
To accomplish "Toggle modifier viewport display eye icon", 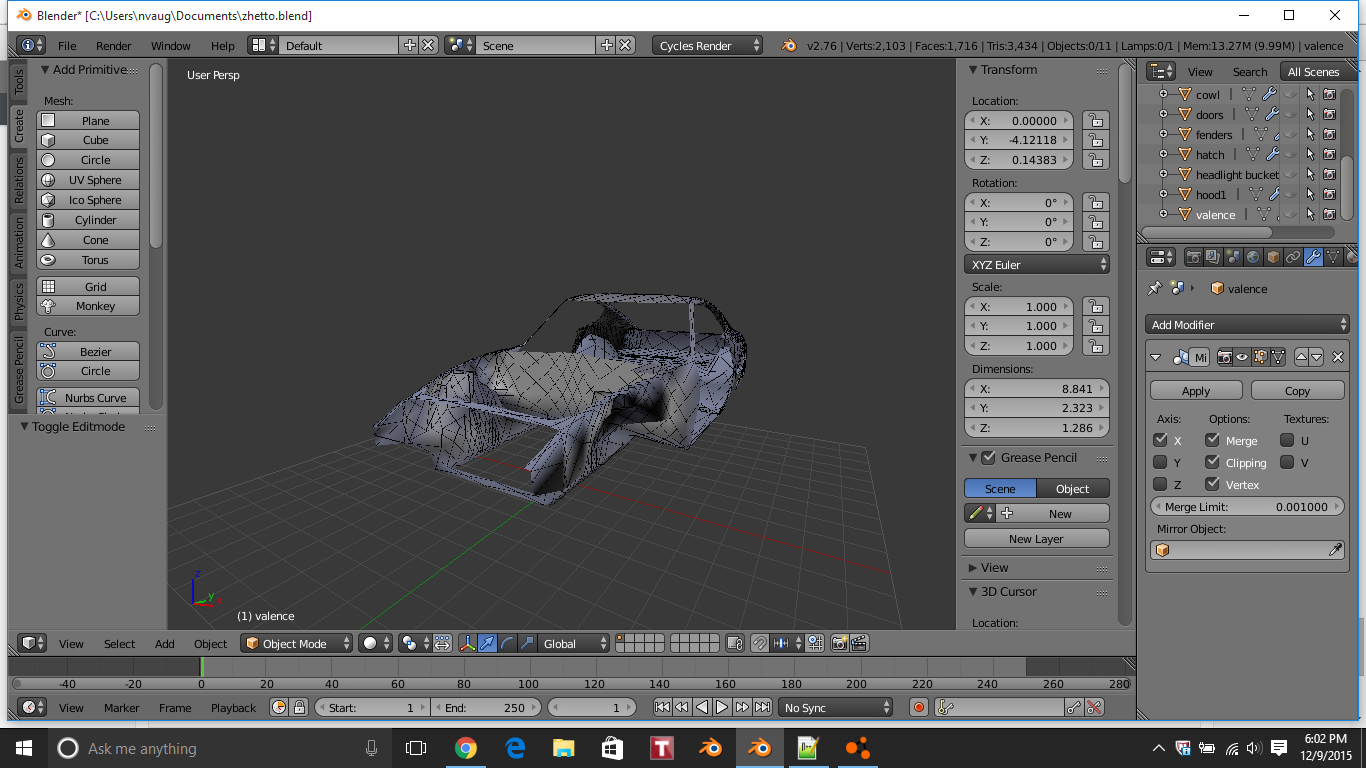I will [x=1243, y=357].
